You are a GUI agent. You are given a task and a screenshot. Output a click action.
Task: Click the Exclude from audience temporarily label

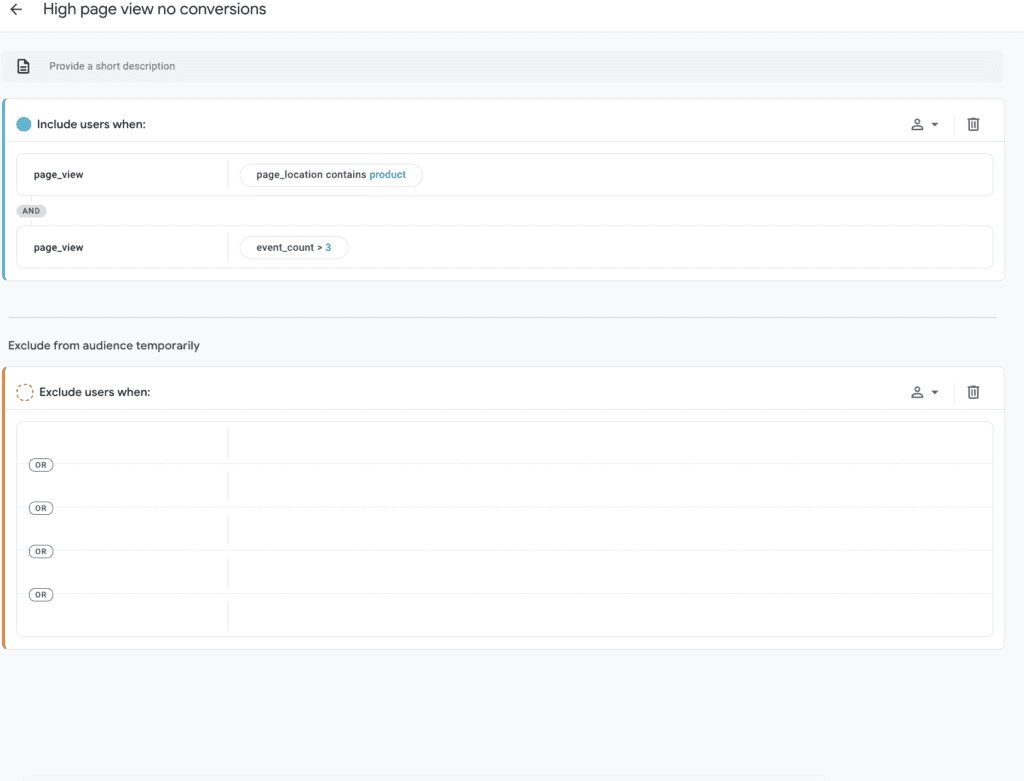point(104,345)
